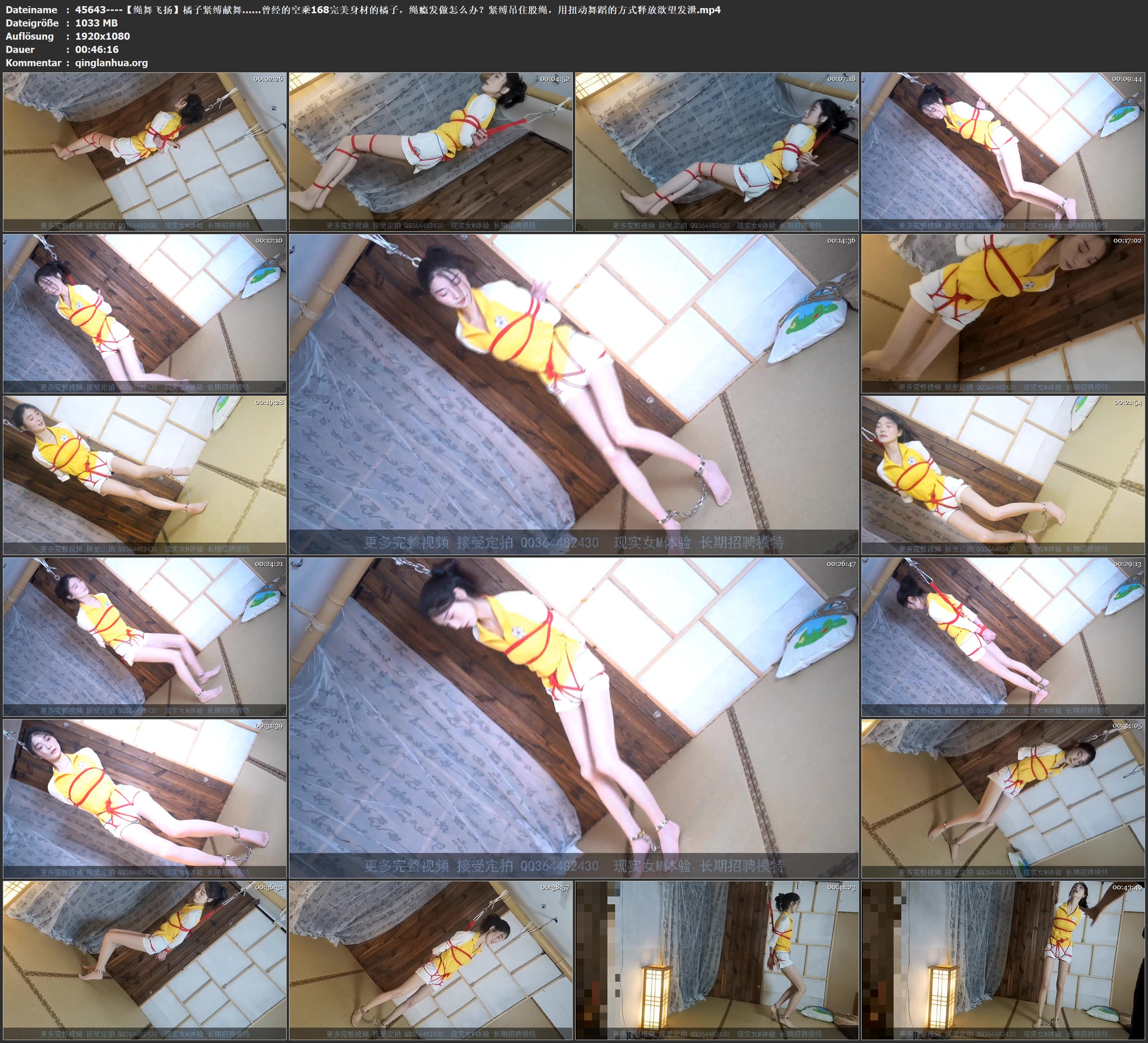Open the 00:12:10 thumbnail
Image resolution: width=1148 pixels, height=1043 pixels.
tap(145, 313)
